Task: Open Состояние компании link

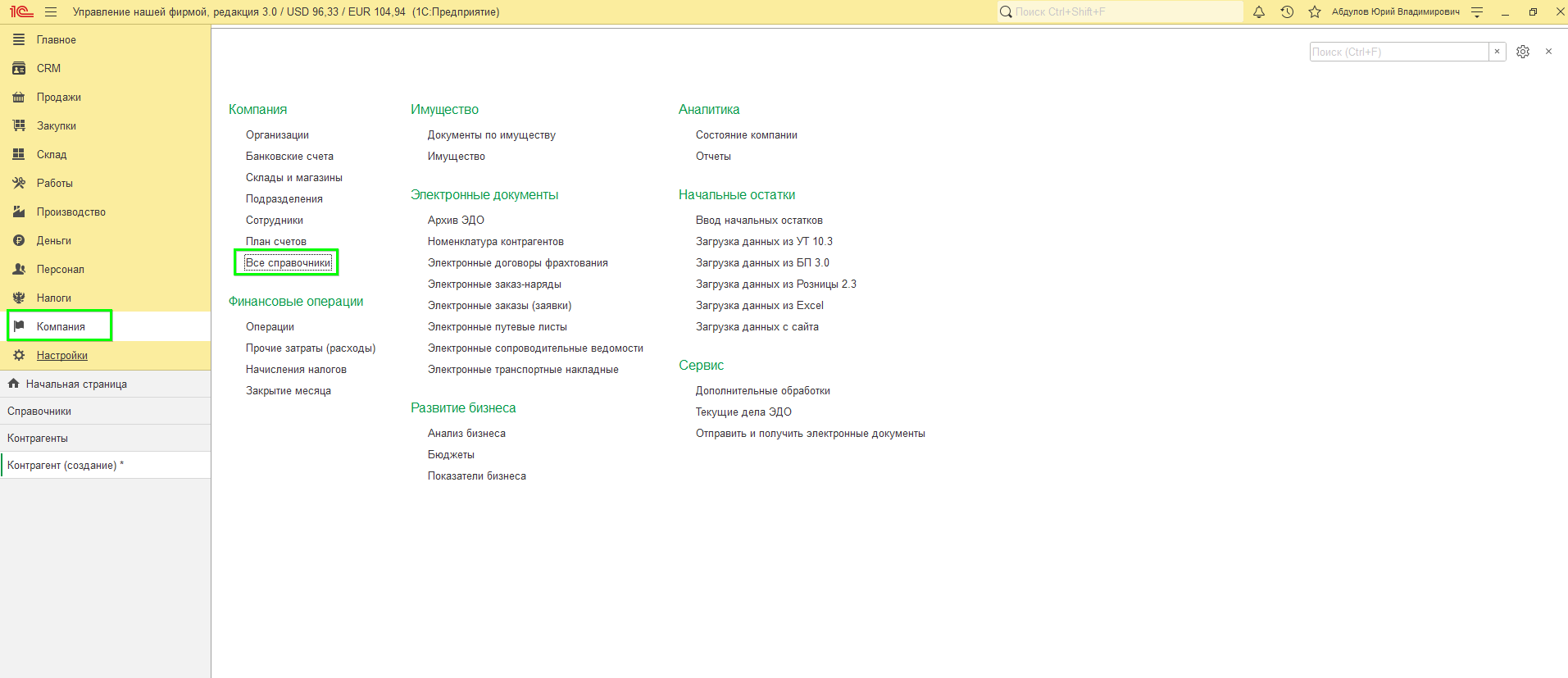Action: point(747,134)
